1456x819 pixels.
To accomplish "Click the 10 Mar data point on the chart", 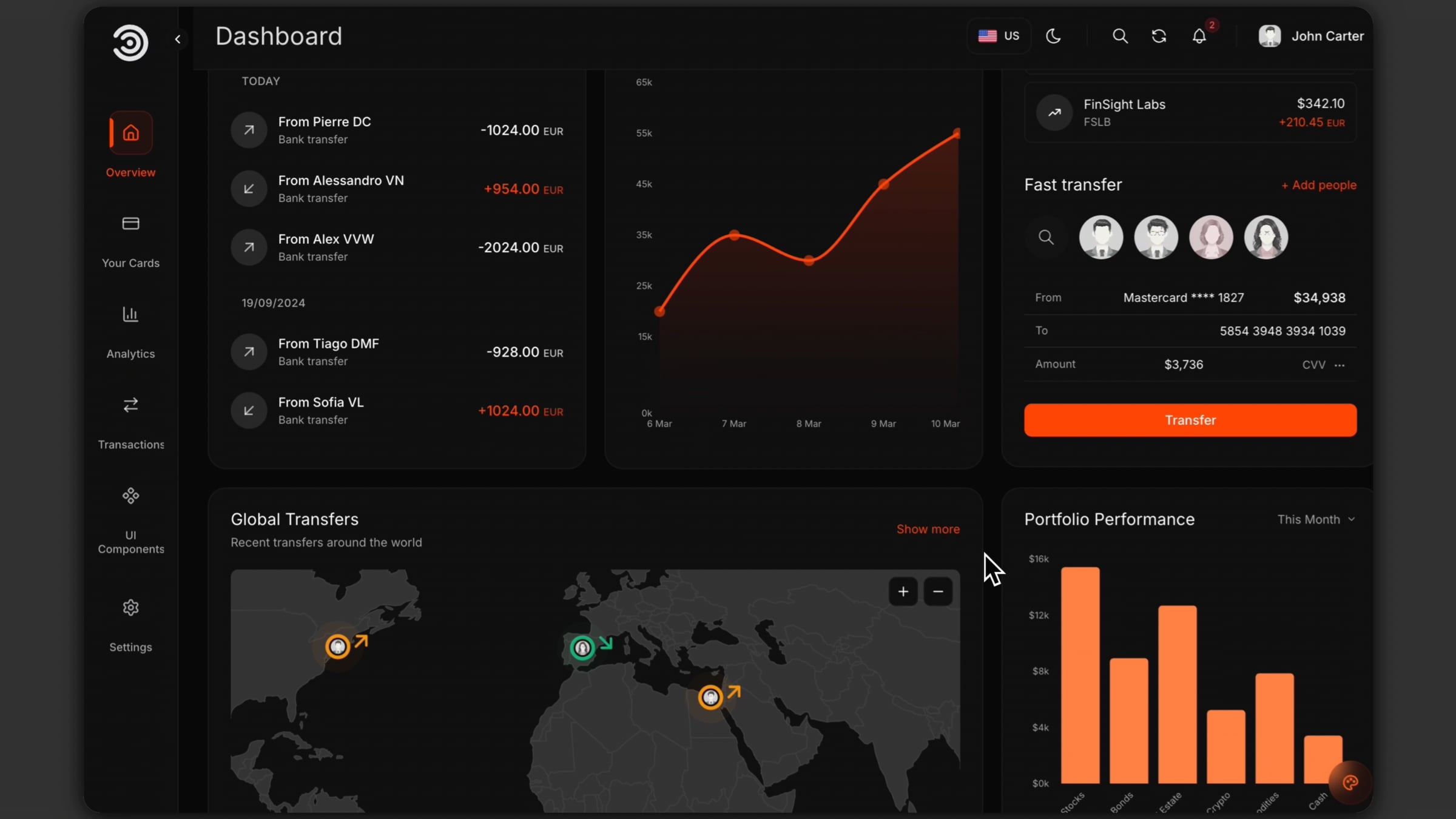I will point(957,133).
